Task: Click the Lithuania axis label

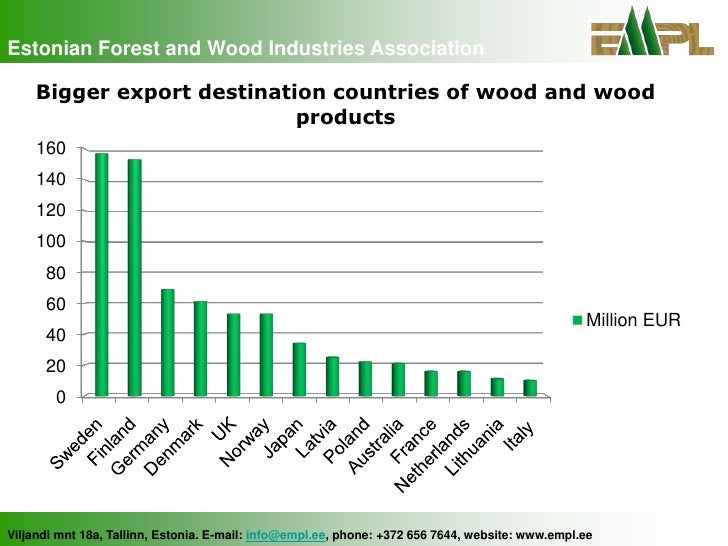Action: (x=474, y=447)
